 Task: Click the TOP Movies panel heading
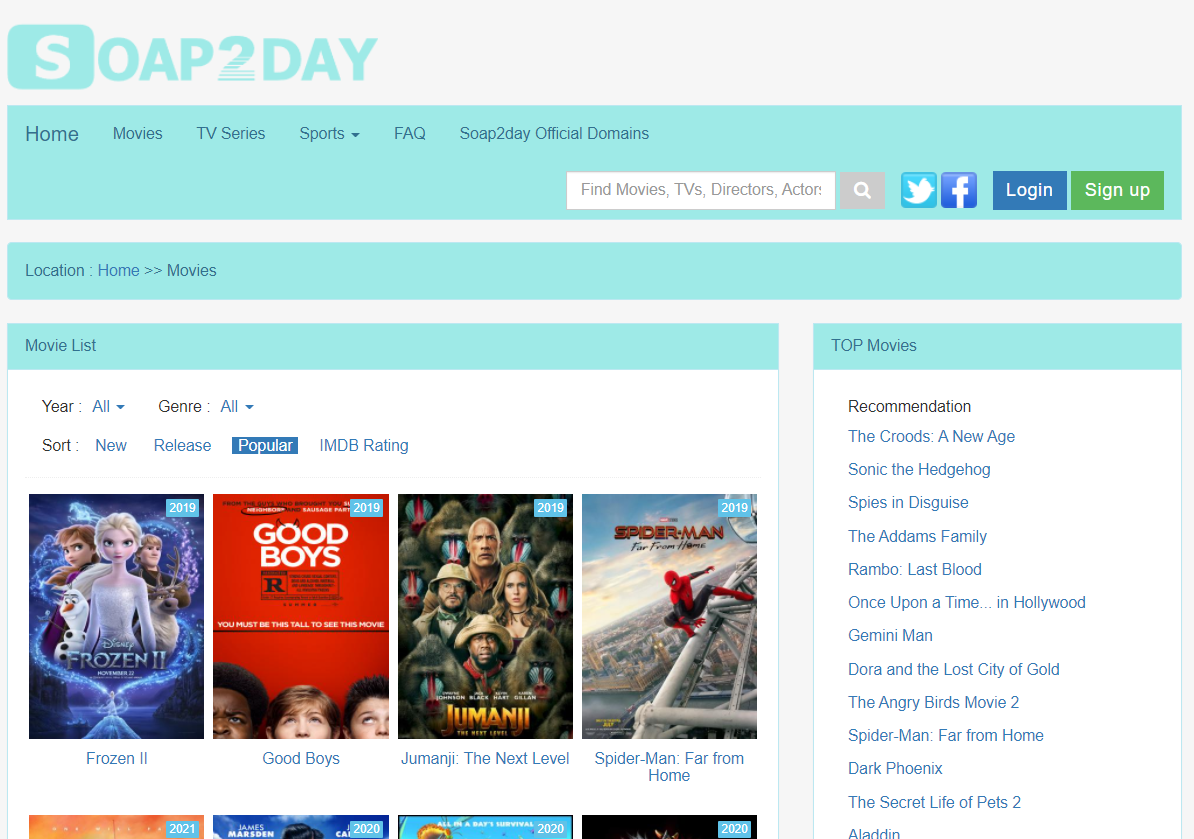(873, 346)
